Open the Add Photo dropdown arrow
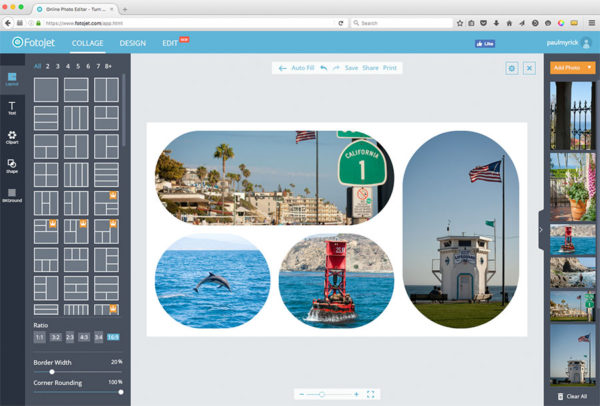 [589, 67]
